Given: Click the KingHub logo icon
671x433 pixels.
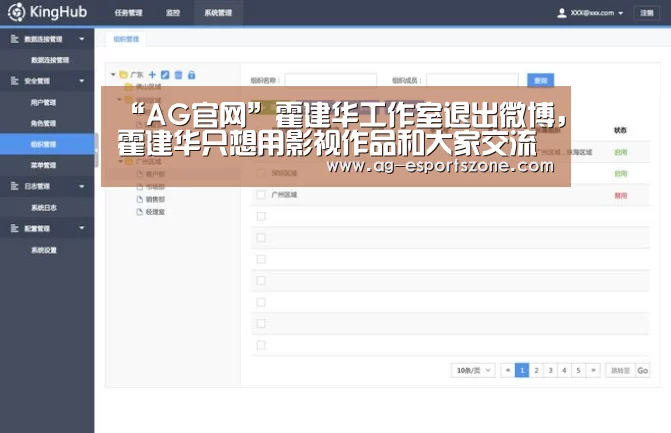Looking at the screenshot, I should pyautogui.click(x=16, y=12).
